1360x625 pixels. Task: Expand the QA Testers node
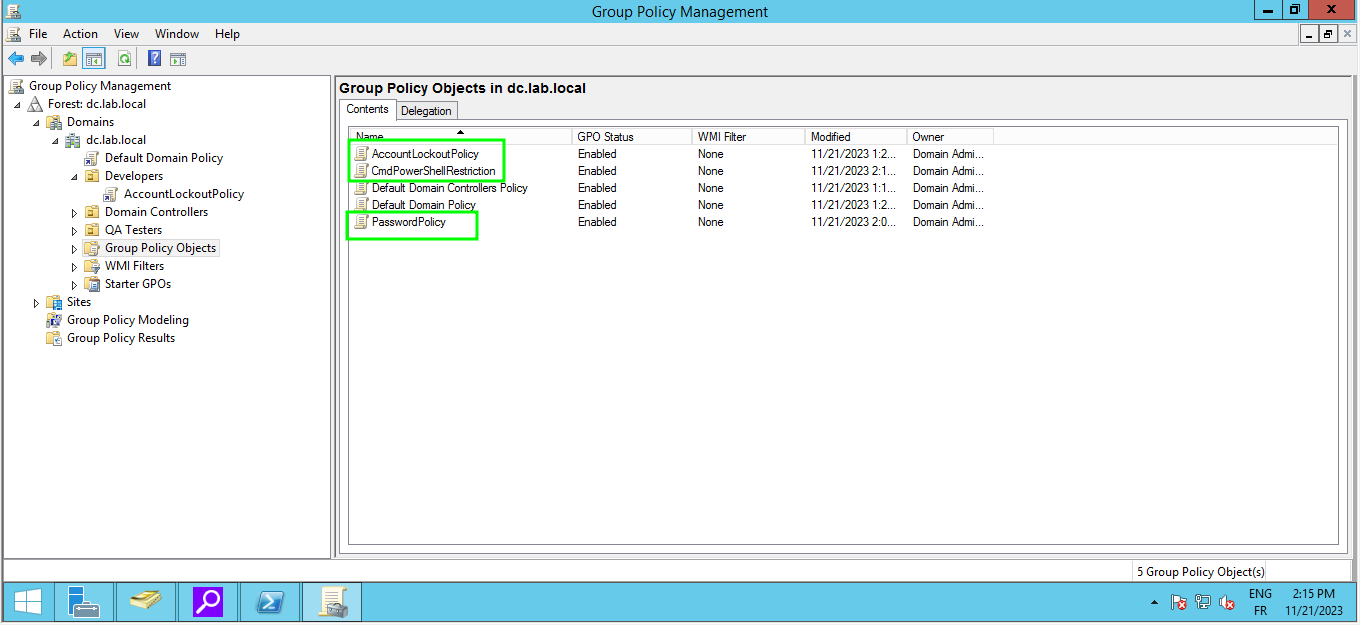74,231
